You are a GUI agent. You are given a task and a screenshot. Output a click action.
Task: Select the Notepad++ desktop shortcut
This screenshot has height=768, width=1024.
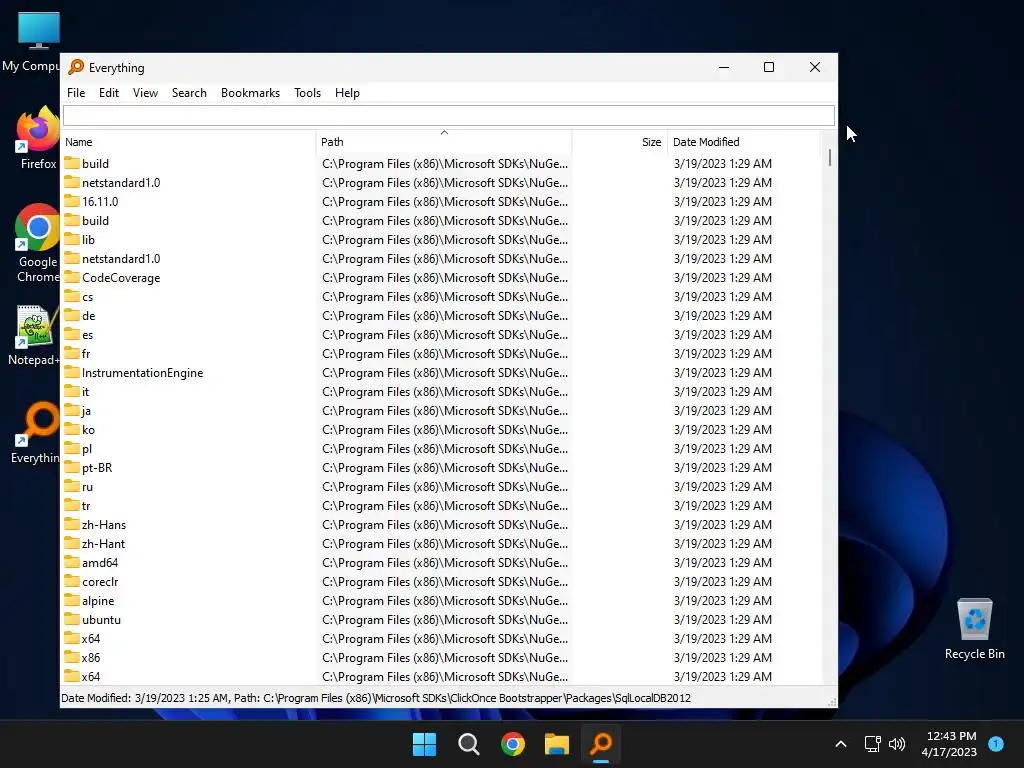coord(33,335)
